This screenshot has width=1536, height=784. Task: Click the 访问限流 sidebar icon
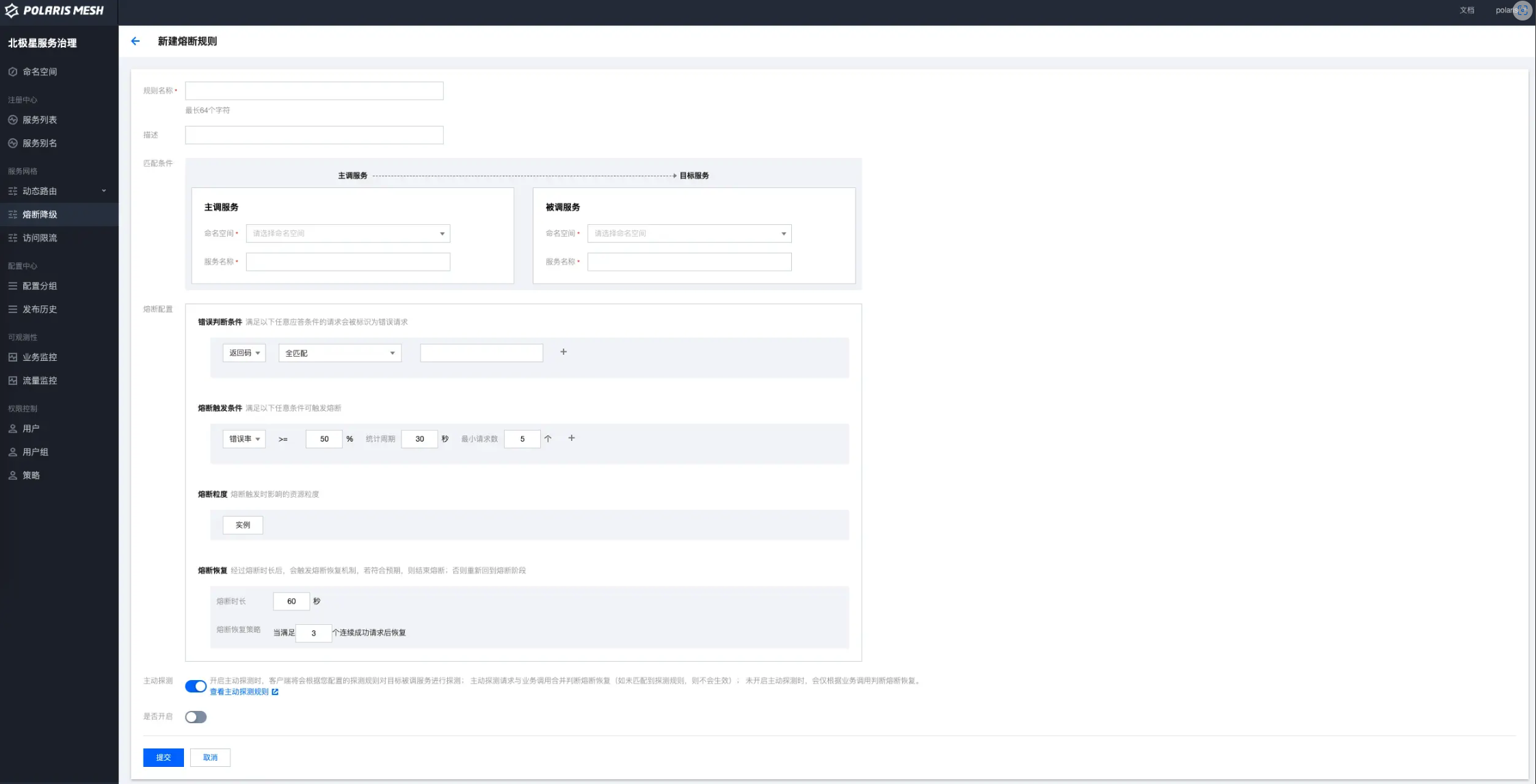pos(12,238)
